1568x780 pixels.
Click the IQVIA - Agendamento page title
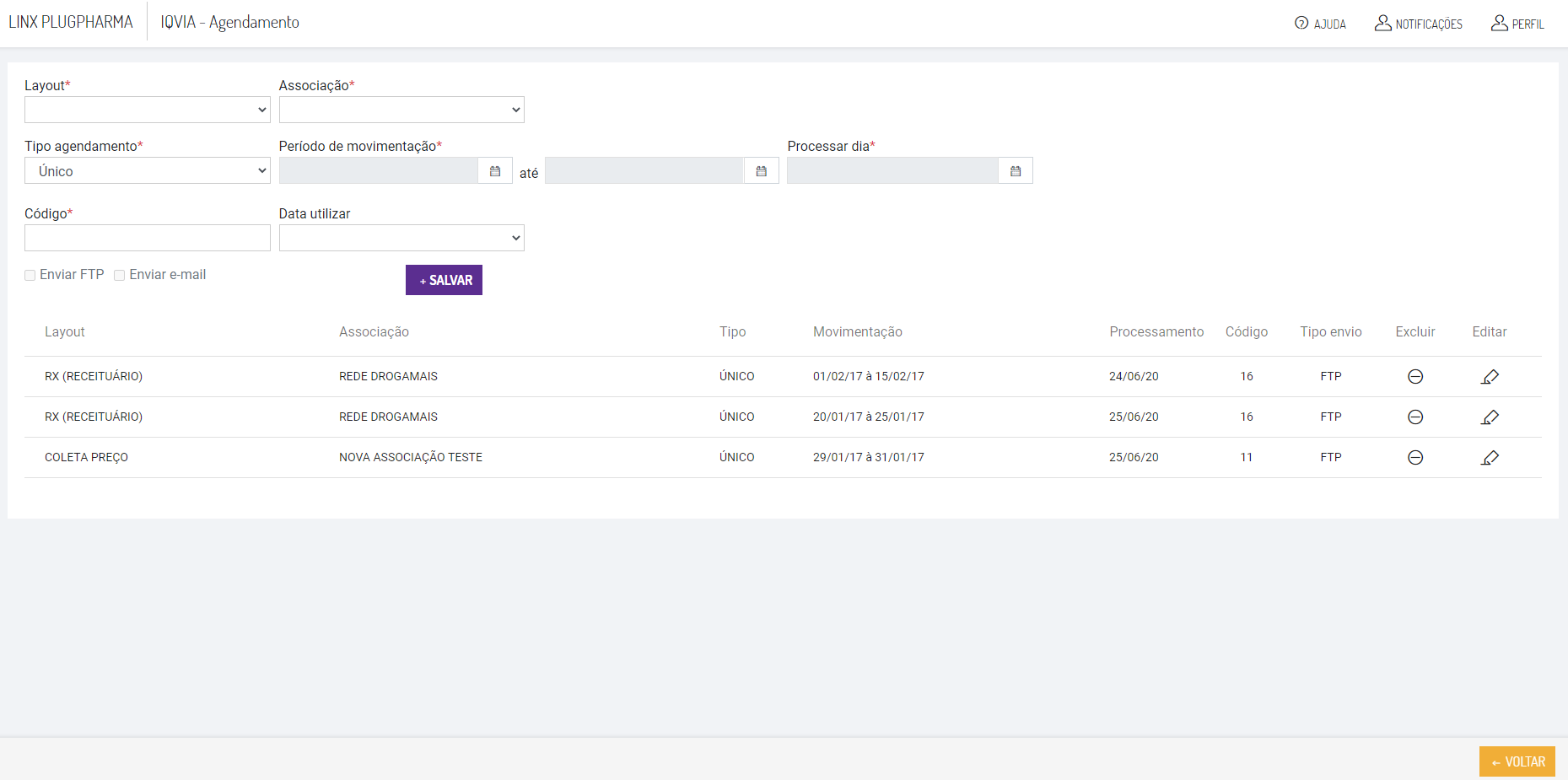tap(230, 22)
